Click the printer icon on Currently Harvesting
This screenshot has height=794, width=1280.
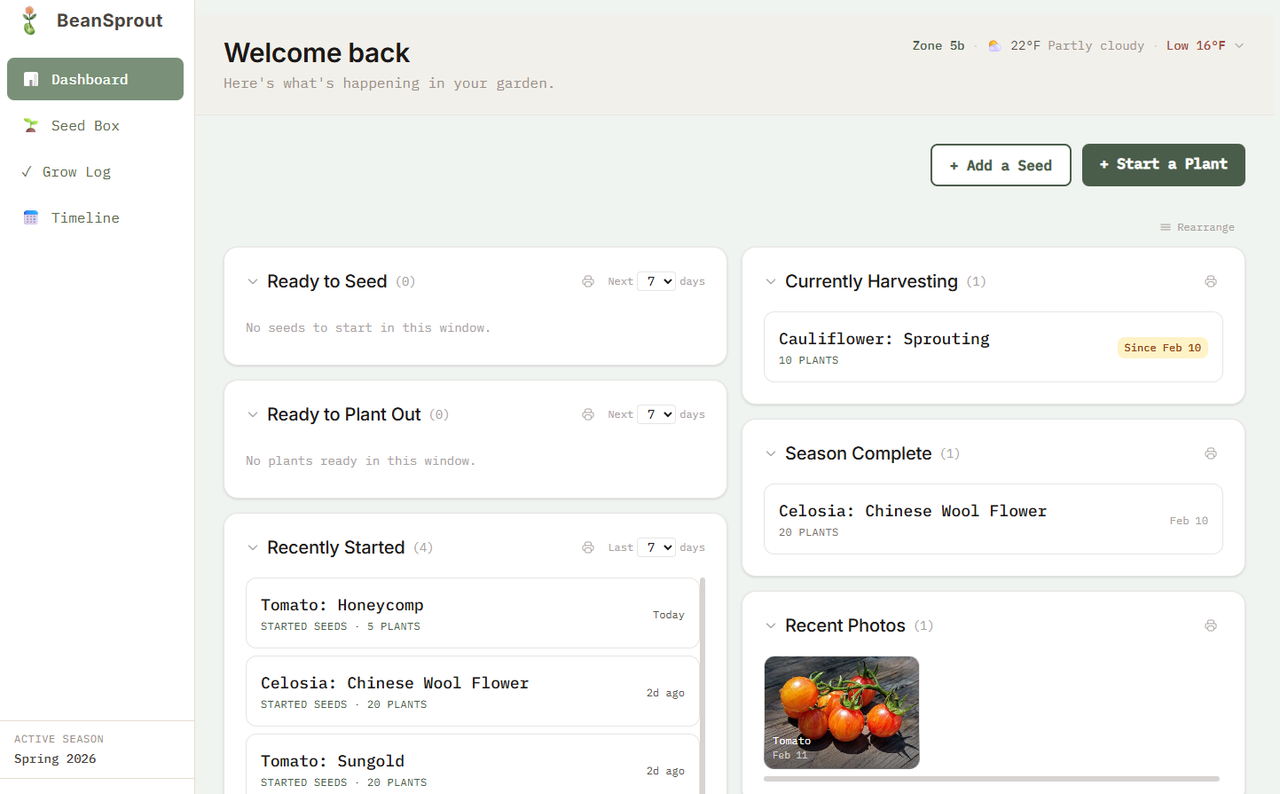[x=1211, y=281]
